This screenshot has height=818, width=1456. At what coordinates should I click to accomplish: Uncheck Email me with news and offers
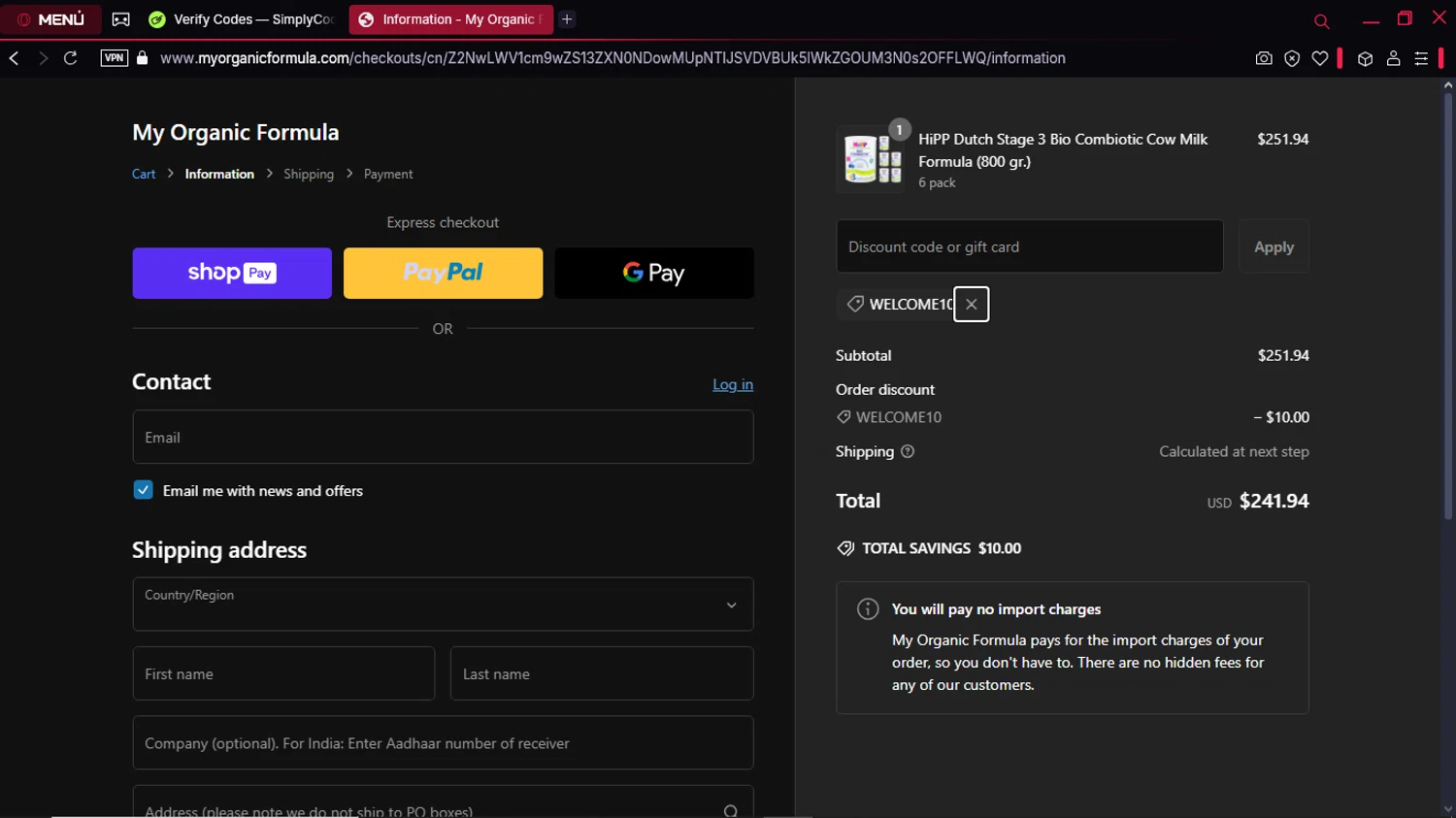(143, 490)
